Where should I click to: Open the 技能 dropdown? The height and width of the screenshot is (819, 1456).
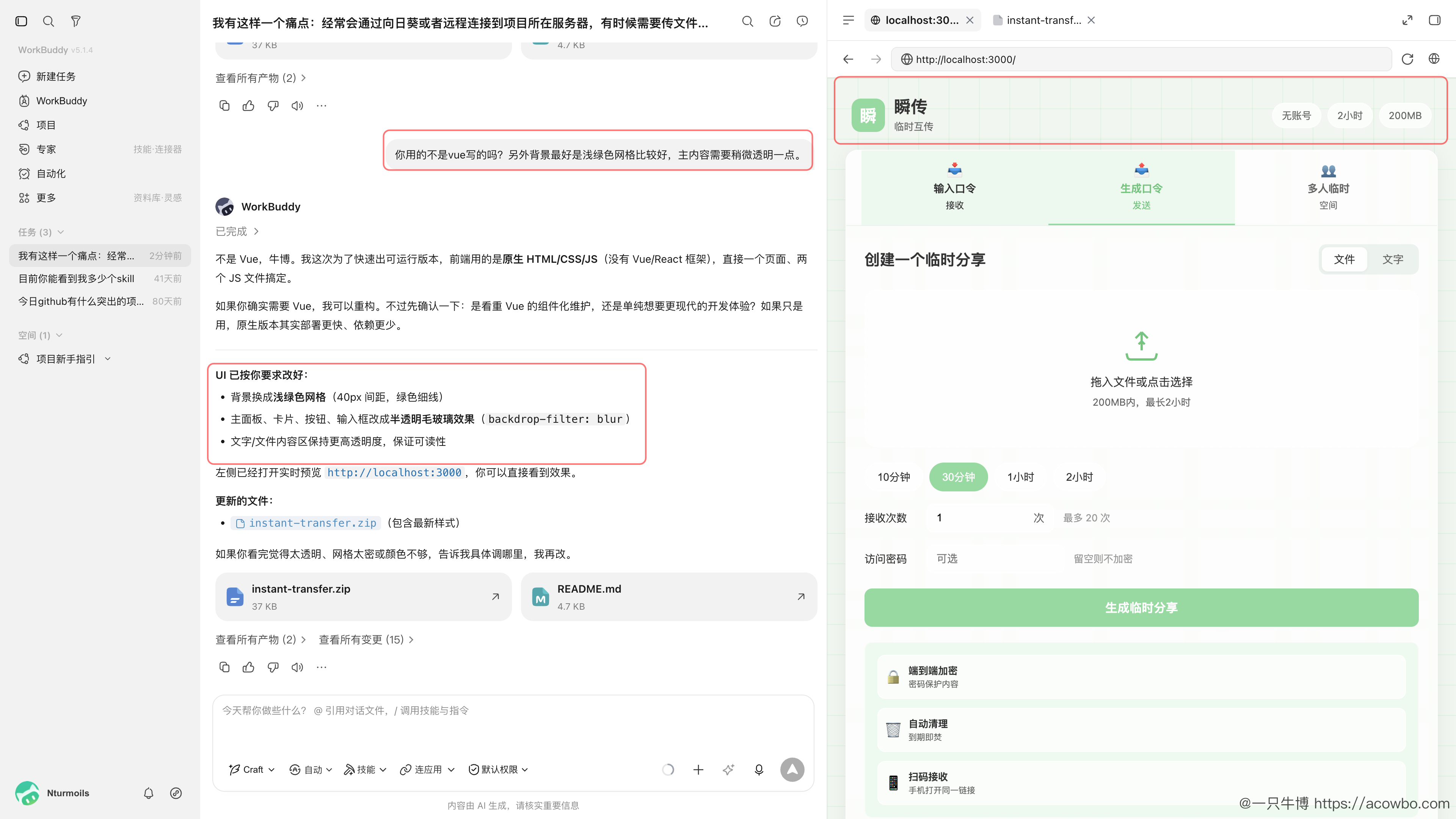click(365, 770)
